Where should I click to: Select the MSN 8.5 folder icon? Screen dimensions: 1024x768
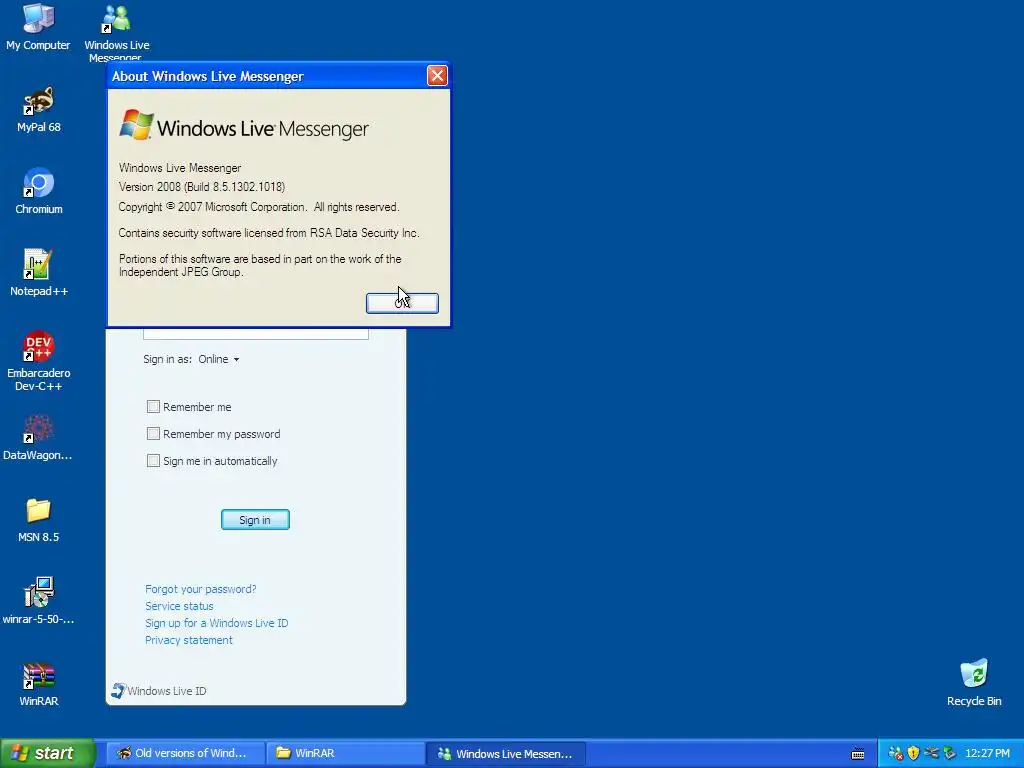[39, 520]
